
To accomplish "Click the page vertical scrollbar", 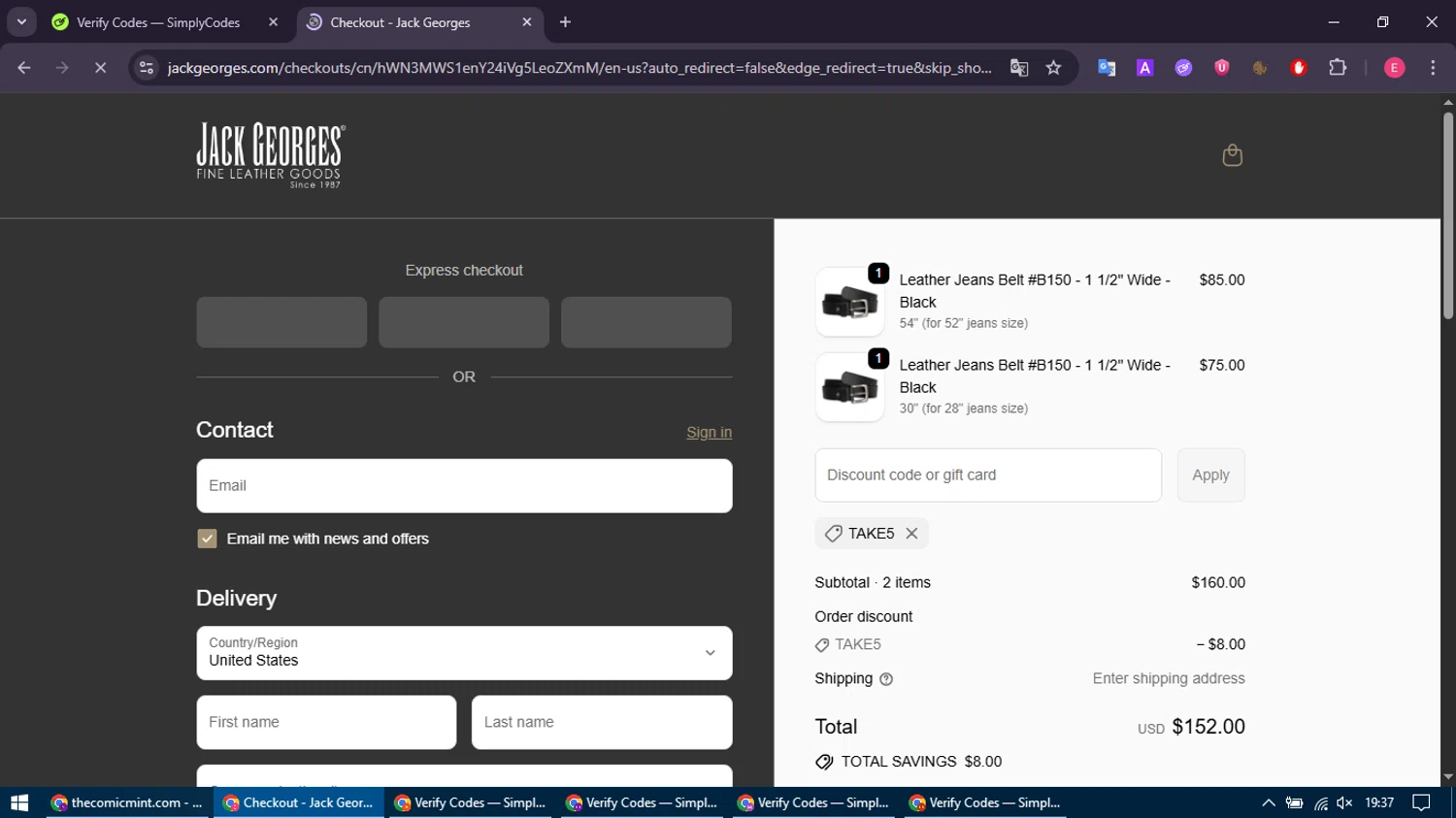I will tap(1448, 215).
